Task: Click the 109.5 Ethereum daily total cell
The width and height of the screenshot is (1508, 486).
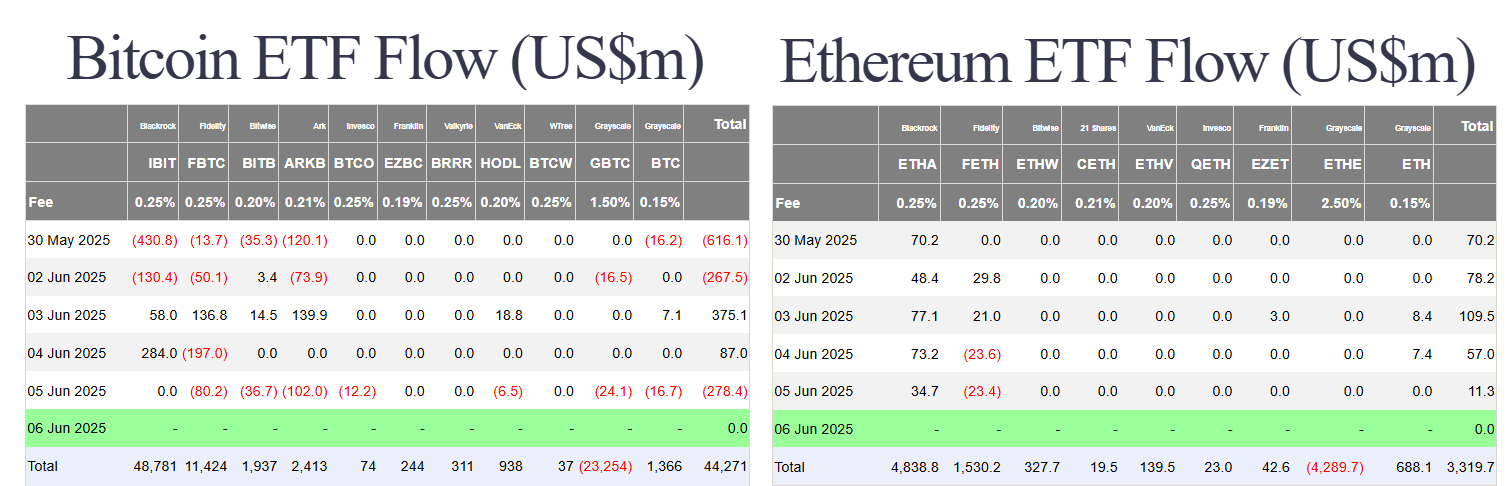Action: tap(1476, 316)
